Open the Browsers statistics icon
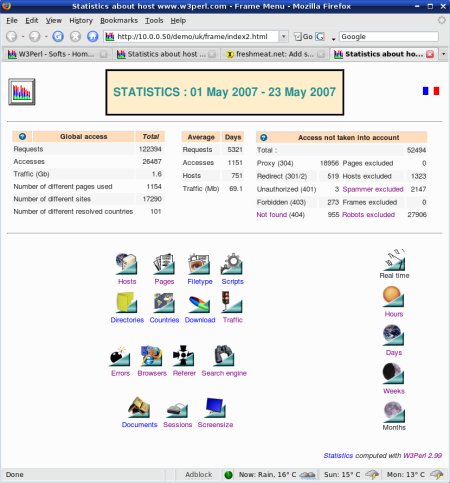Viewport: 450px width, 483px height. pyautogui.click(x=152, y=356)
